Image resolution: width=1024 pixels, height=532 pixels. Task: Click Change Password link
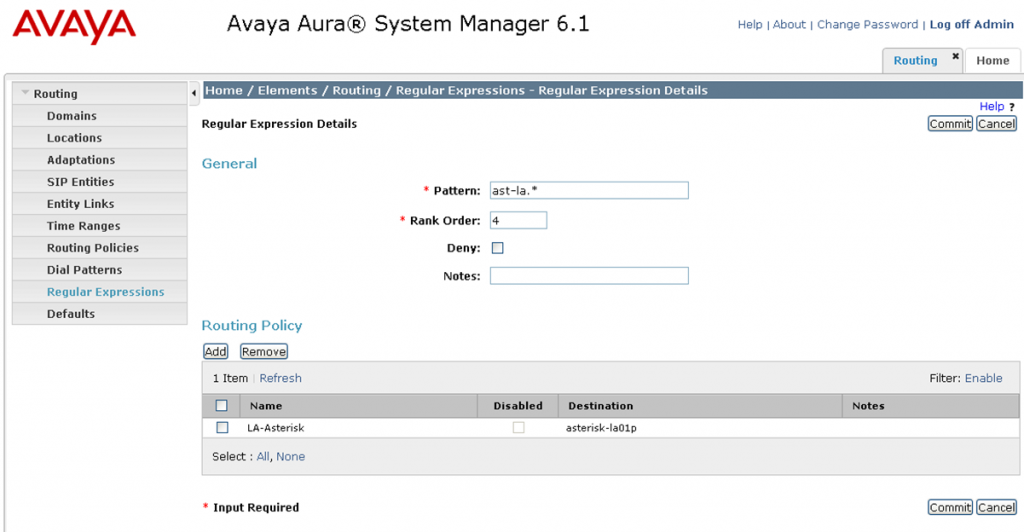coord(867,24)
